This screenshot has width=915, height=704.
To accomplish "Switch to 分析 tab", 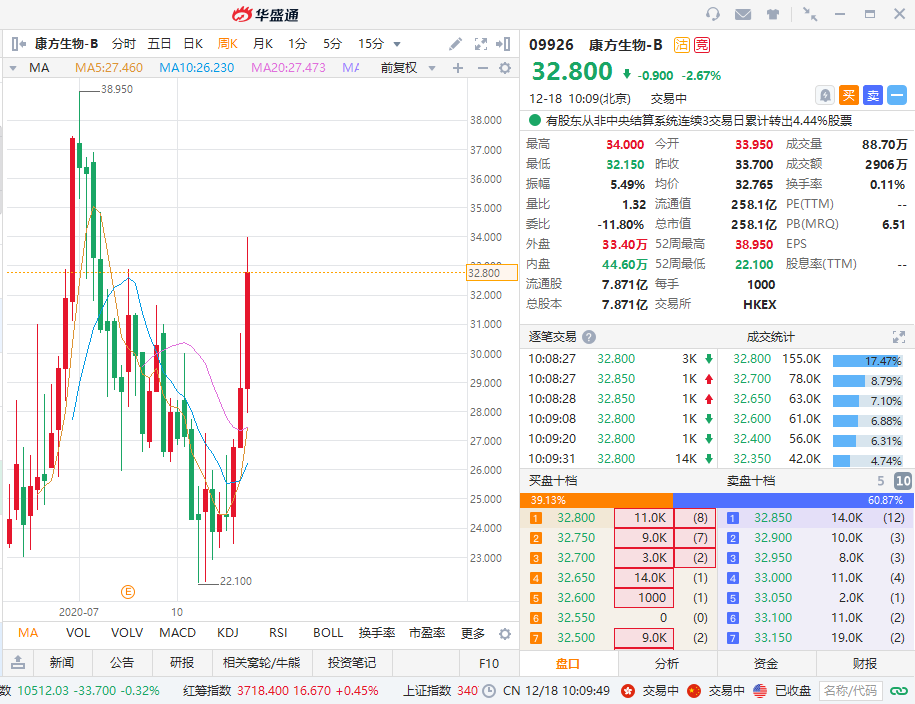I will coord(667,664).
